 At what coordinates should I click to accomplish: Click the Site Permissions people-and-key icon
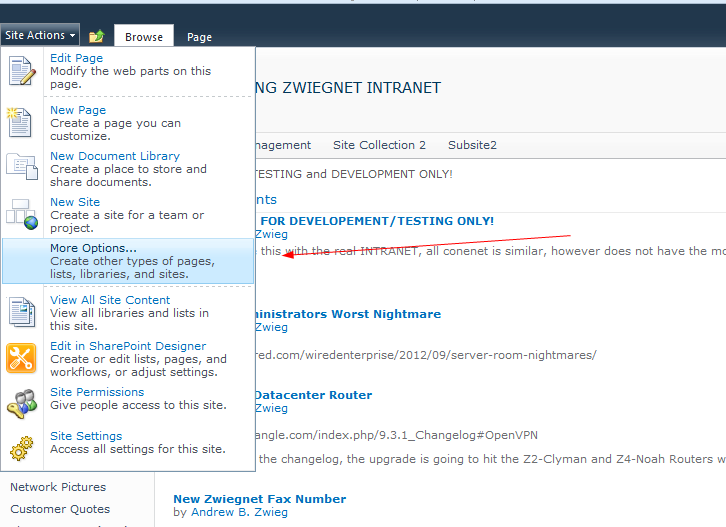click(x=22, y=404)
